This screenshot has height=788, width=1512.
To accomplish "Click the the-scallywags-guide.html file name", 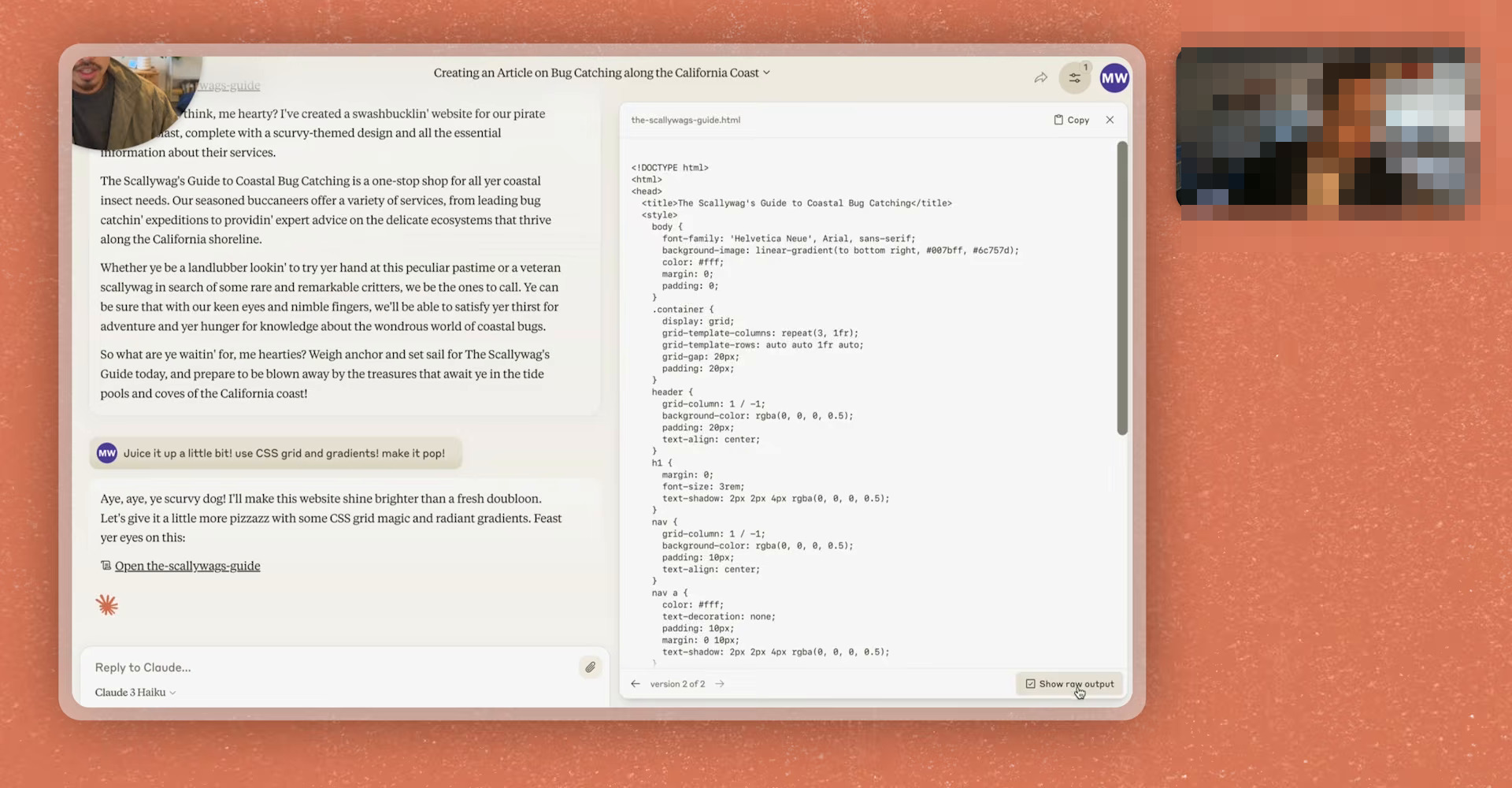I will point(685,120).
